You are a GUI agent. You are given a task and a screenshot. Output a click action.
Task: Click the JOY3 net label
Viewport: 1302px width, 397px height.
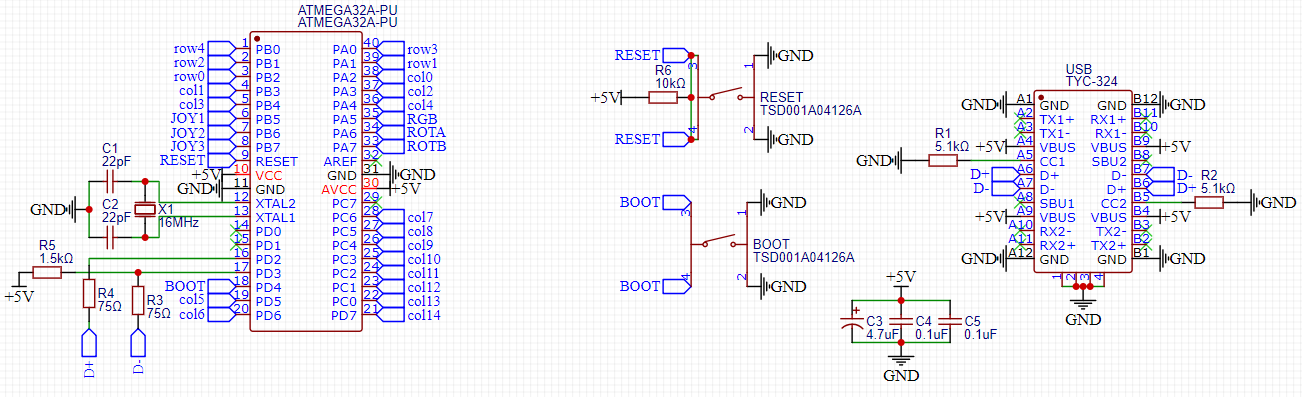click(187, 146)
